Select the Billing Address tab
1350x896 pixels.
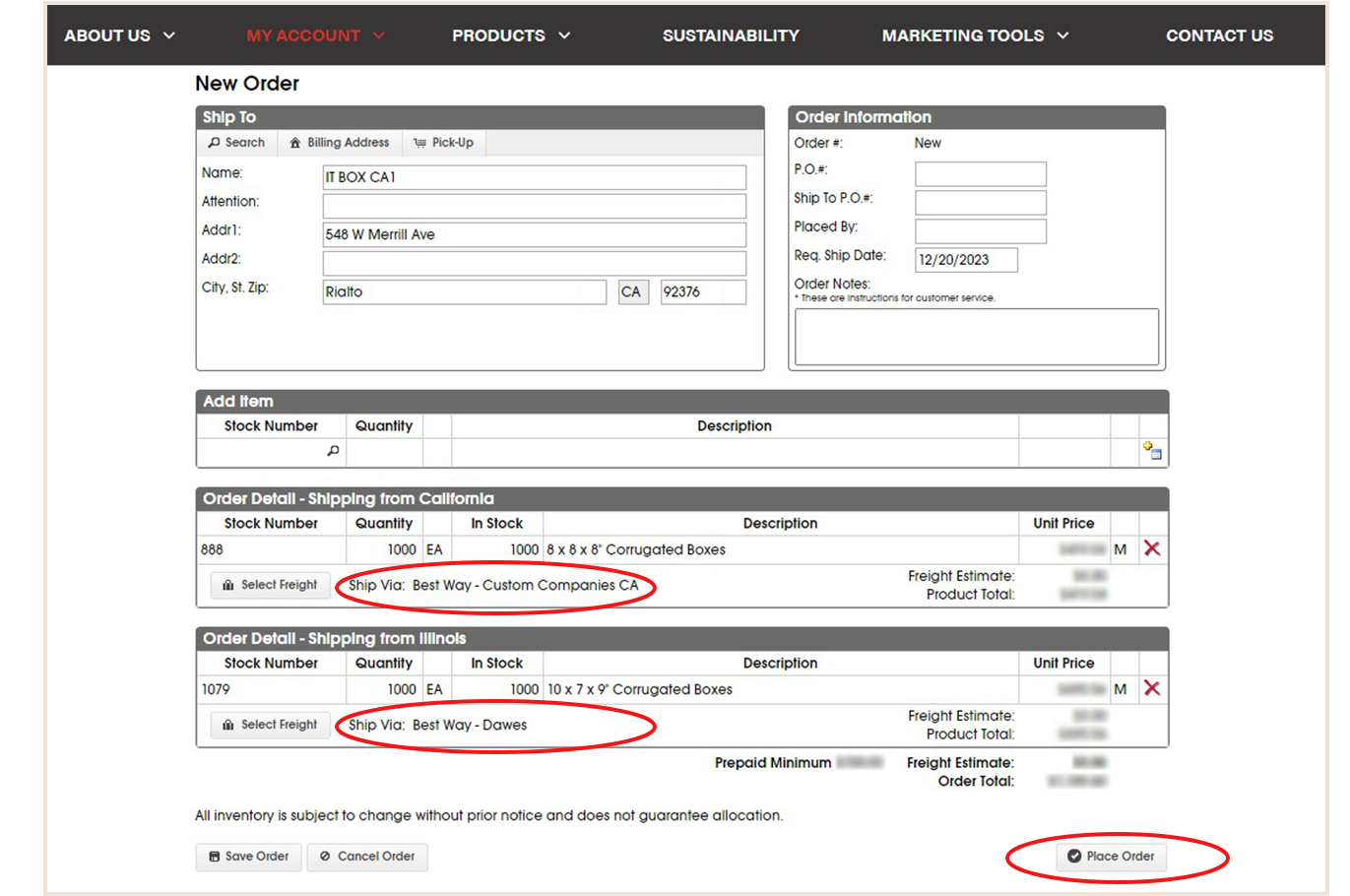[x=340, y=143]
